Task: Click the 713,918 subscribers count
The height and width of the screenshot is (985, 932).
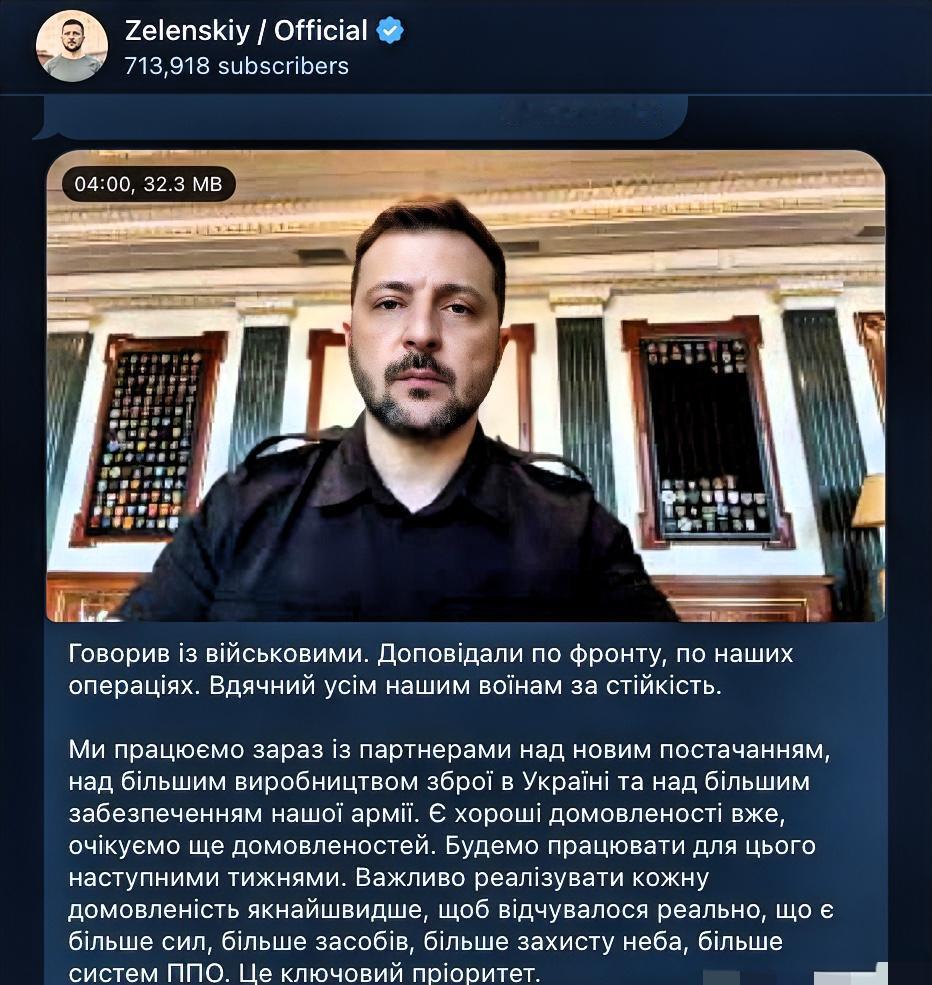Action: [236, 66]
